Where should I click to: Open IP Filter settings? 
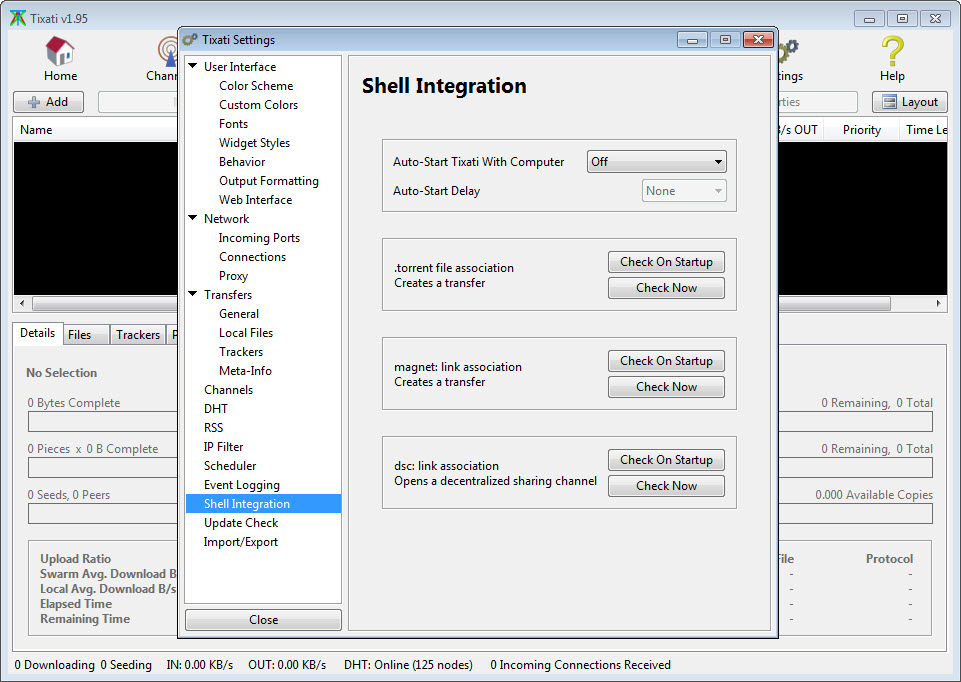pos(223,447)
